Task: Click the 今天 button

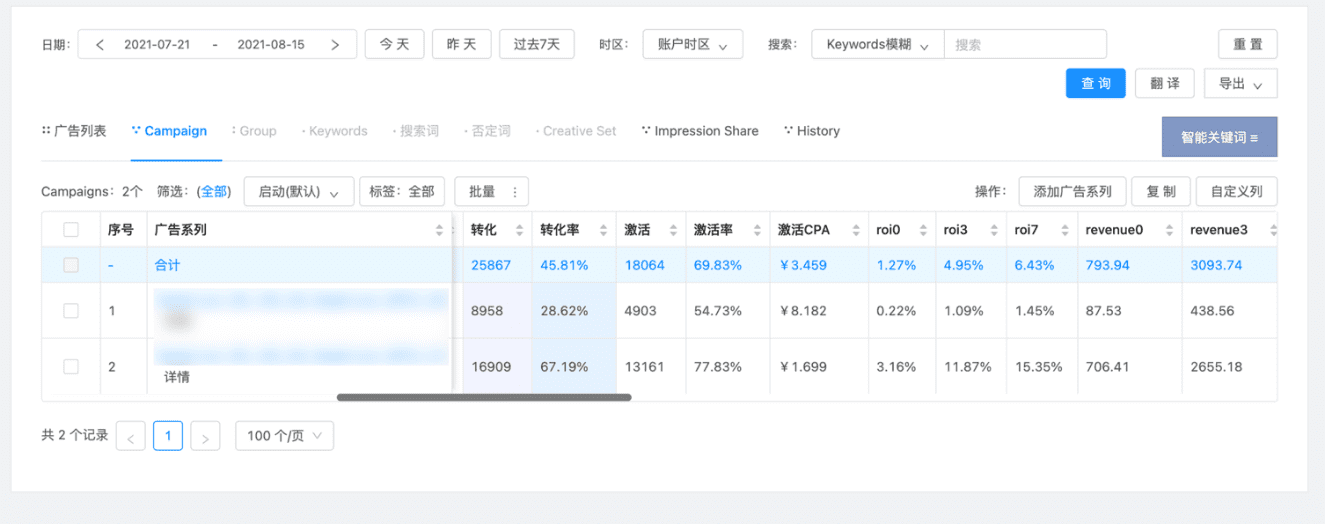Action: pyautogui.click(x=395, y=45)
